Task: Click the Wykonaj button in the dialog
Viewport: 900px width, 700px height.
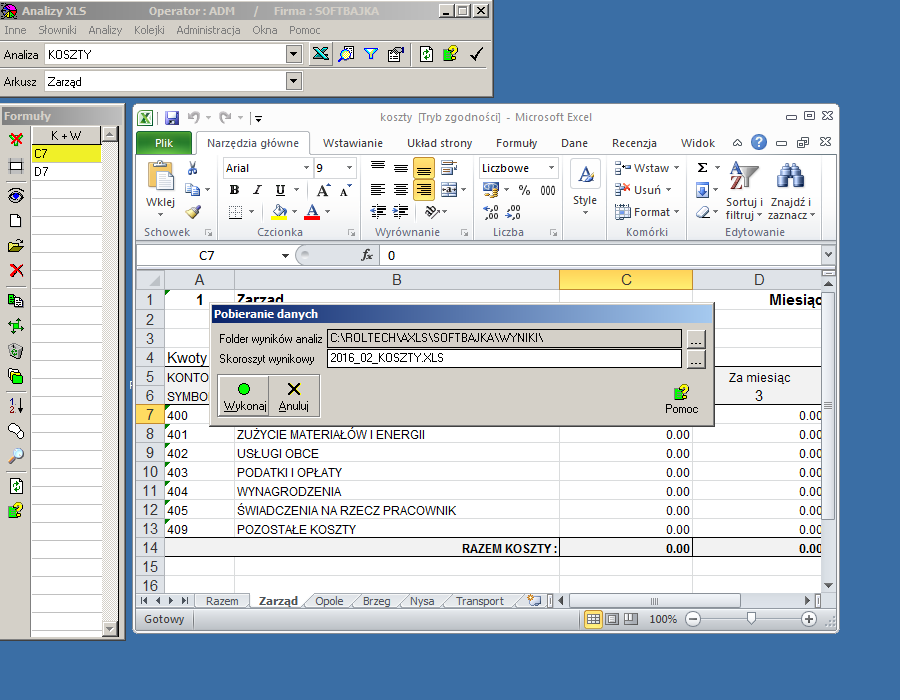Action: coord(244,396)
